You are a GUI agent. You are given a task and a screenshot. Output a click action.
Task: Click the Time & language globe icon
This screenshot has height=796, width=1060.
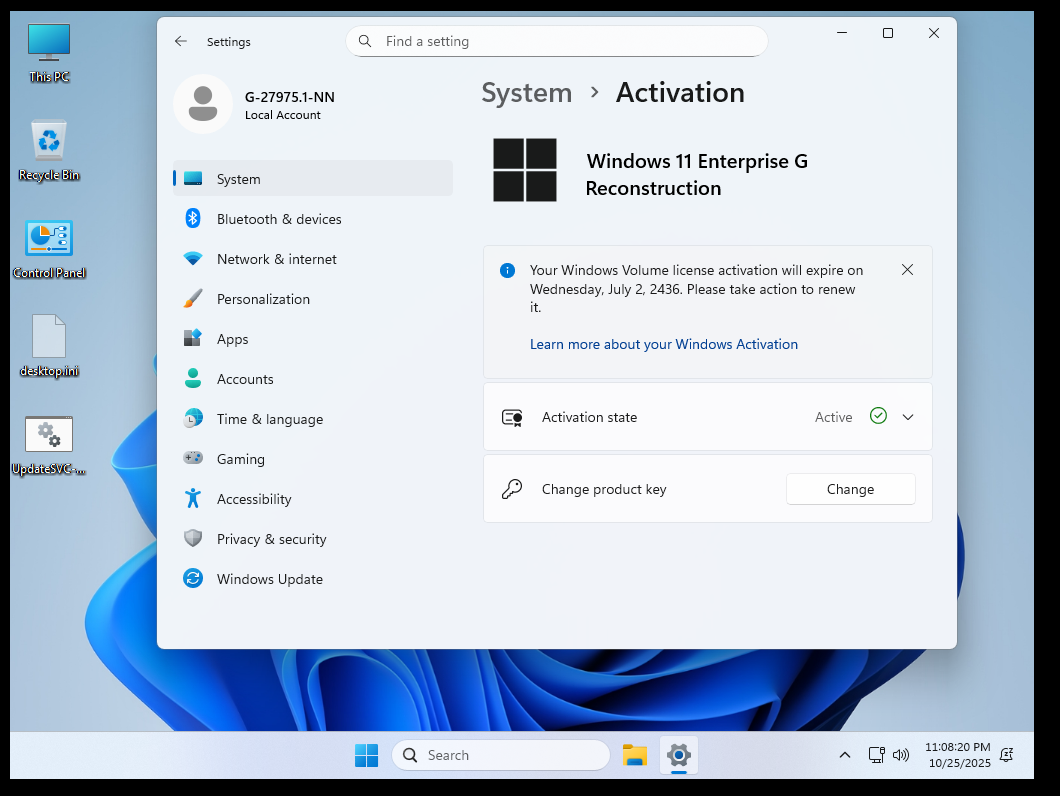coord(193,418)
